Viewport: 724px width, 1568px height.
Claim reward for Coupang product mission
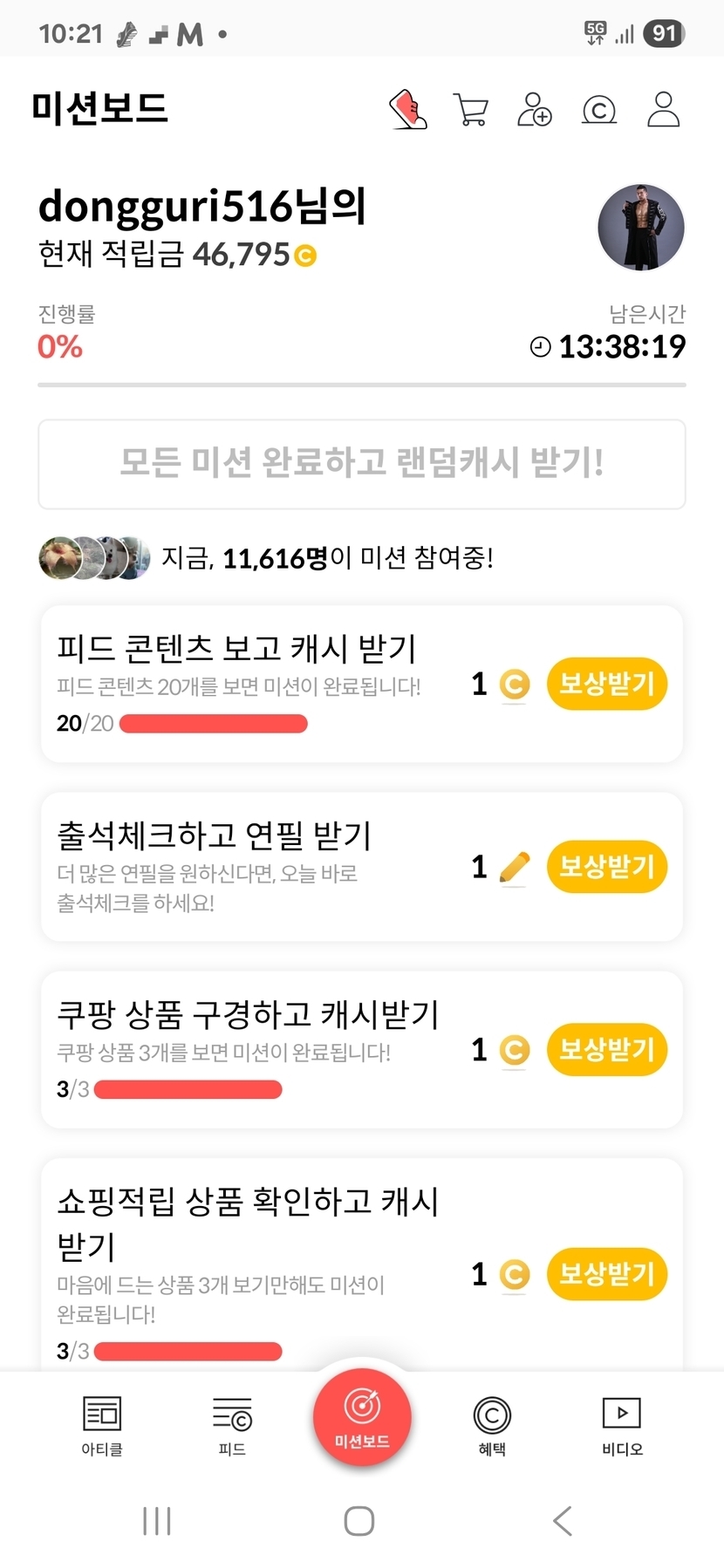(x=606, y=1049)
